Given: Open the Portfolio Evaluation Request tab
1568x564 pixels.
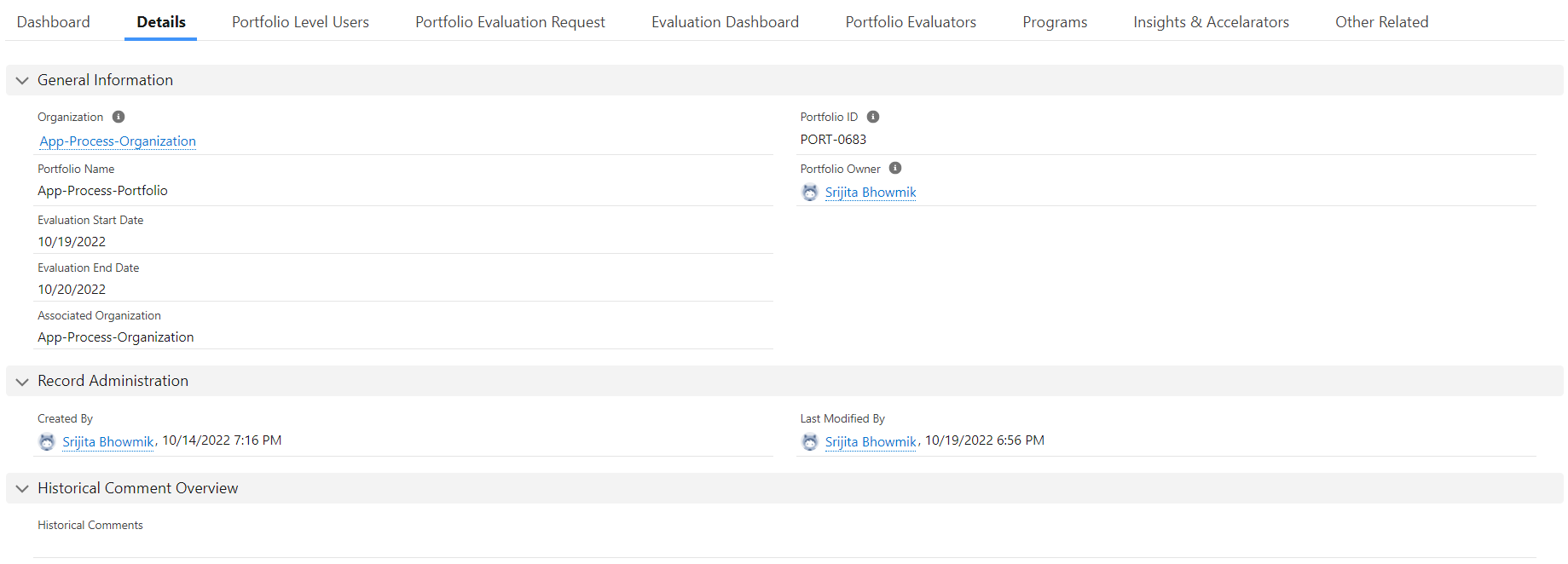Looking at the screenshot, I should coord(510,22).
